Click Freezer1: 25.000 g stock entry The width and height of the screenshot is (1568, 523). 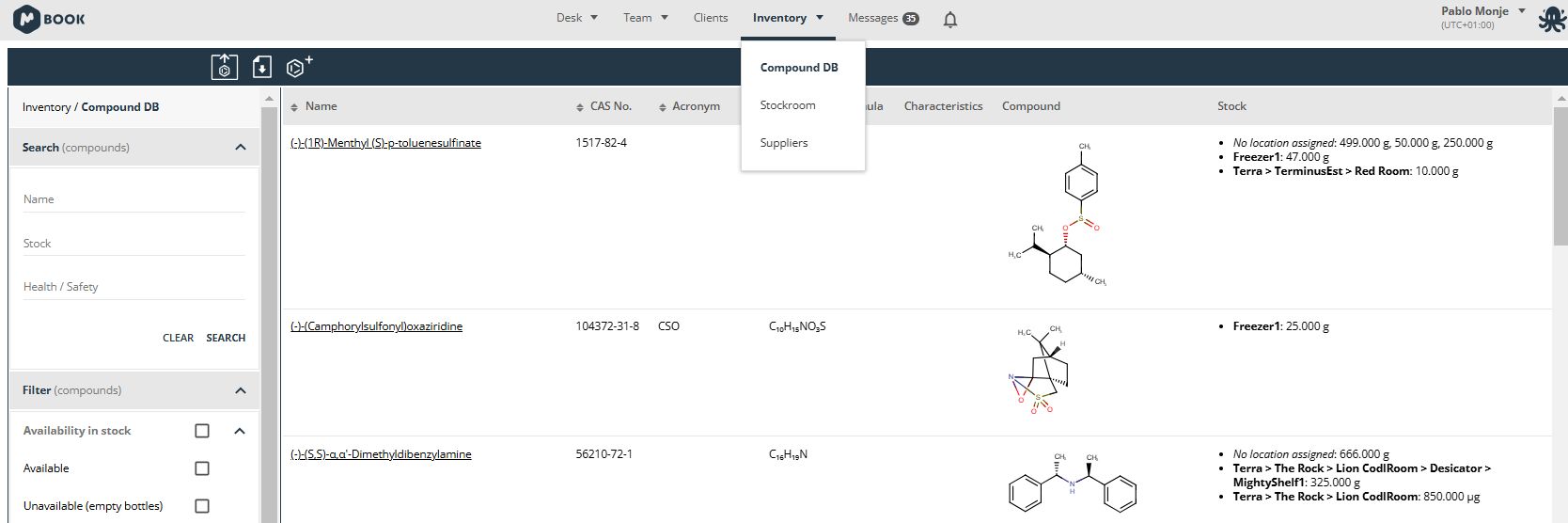[x=1280, y=326]
